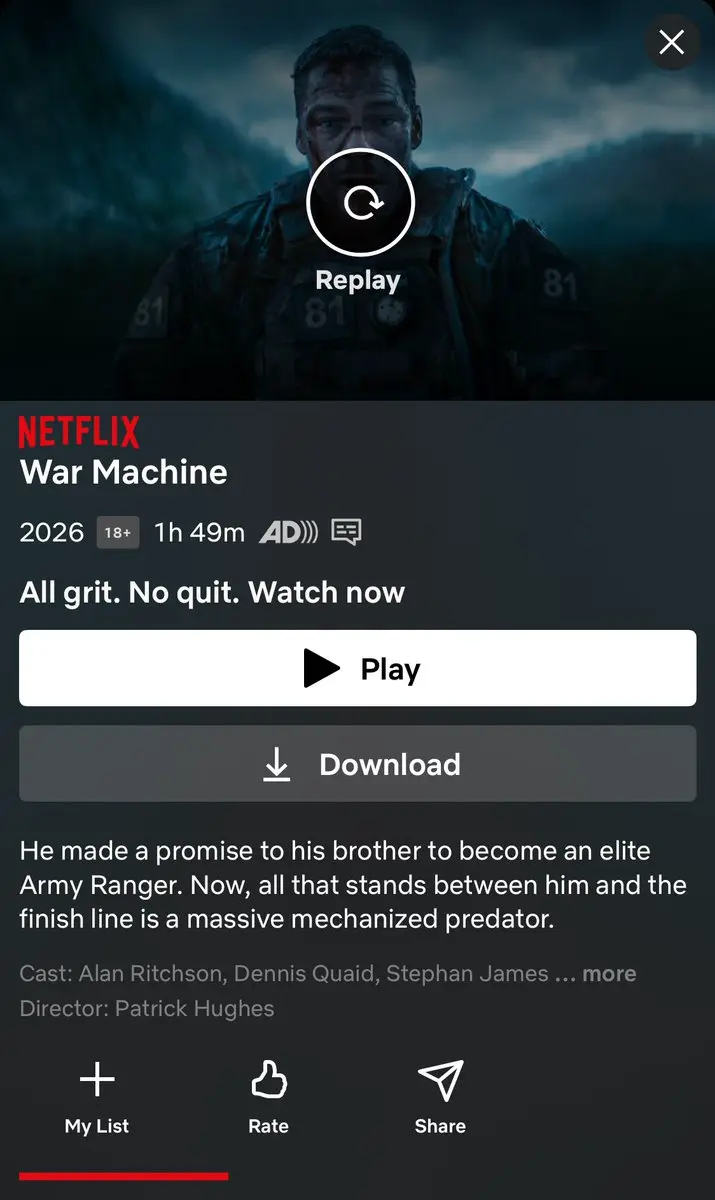Tap the audio description AD icon
Image resolution: width=715 pixels, height=1200 pixels.
(288, 533)
